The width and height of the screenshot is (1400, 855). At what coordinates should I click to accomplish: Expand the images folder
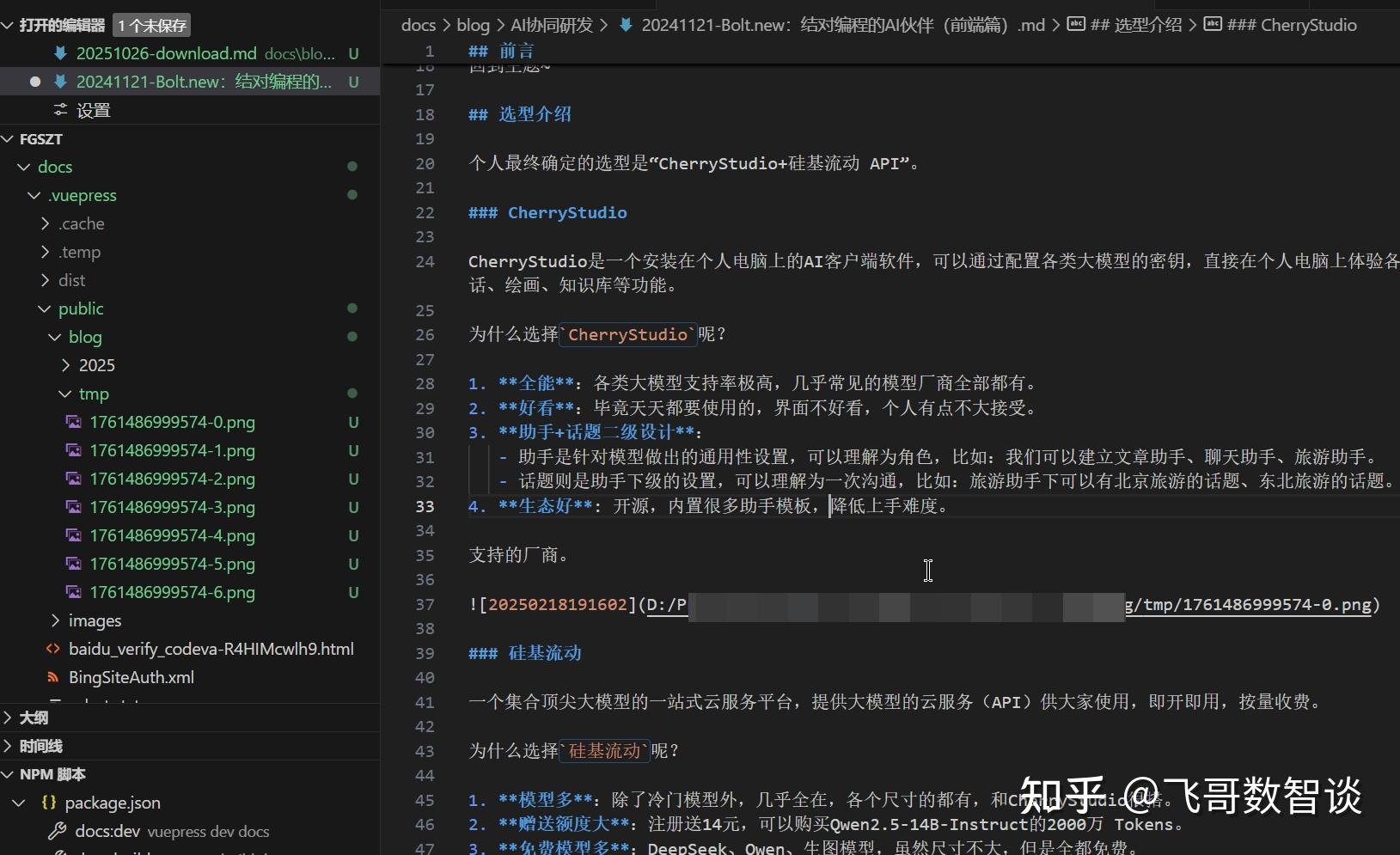[x=55, y=620]
